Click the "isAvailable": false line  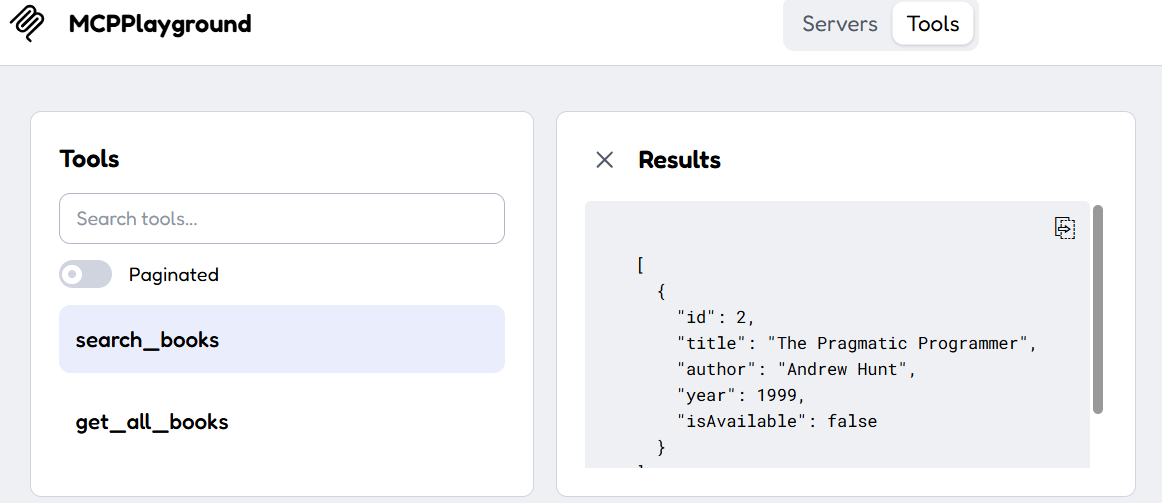(x=777, y=422)
